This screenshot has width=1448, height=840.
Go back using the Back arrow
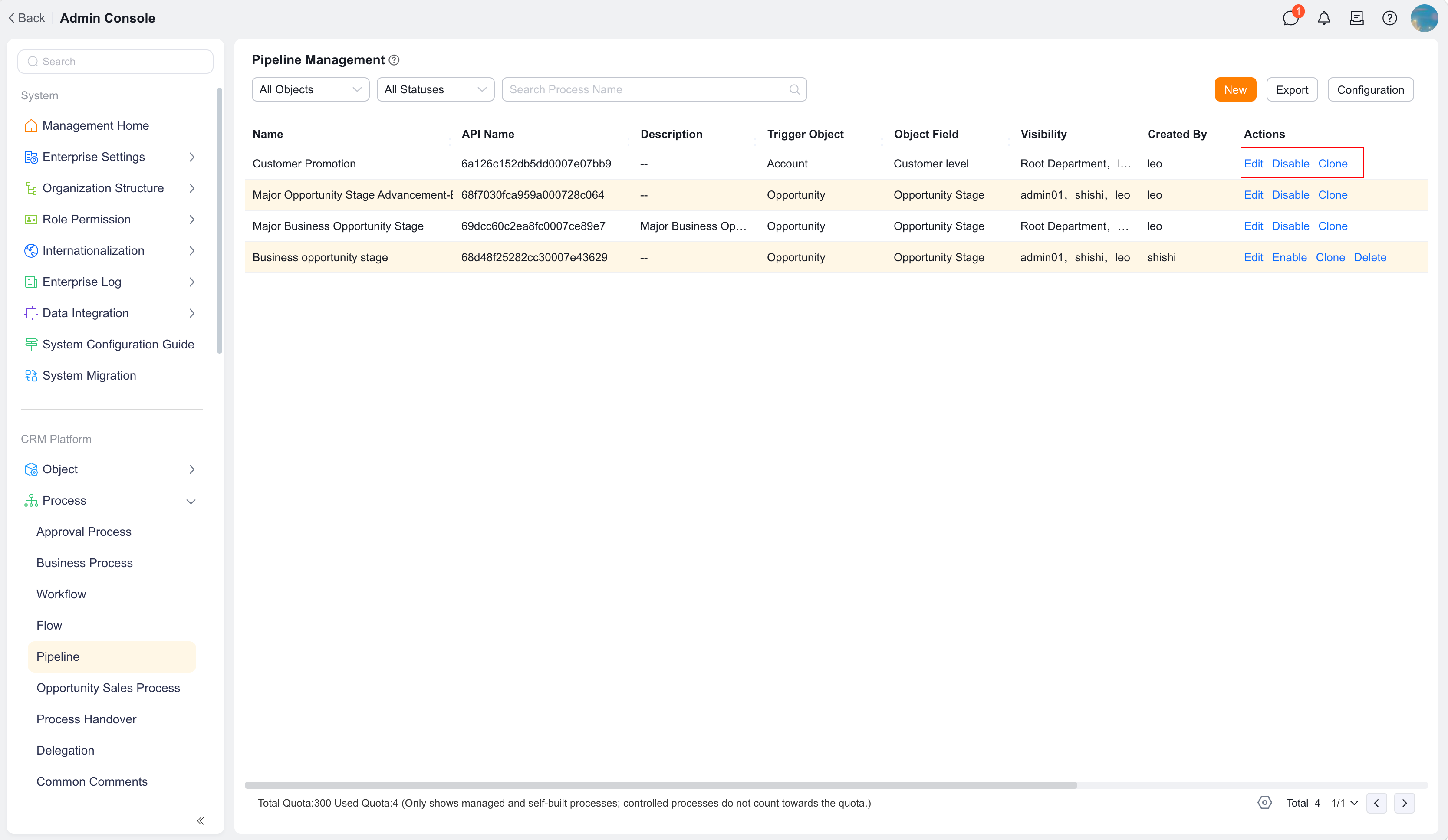pos(26,18)
